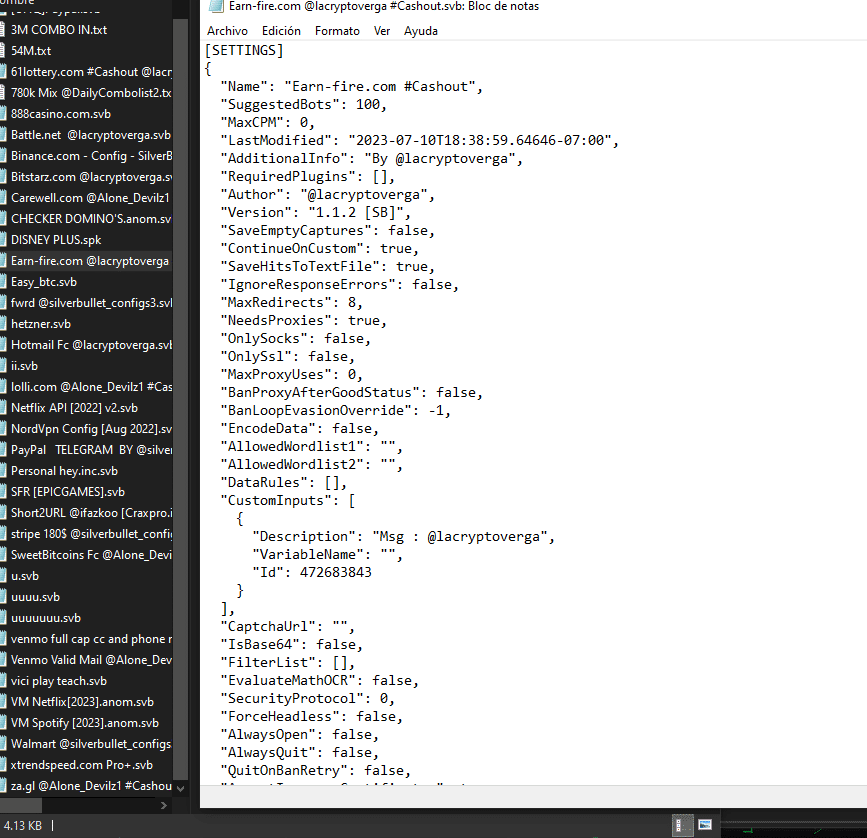Image resolution: width=867 pixels, height=838 pixels.
Task: Select za.gl @Alone_Devilz1 #Cashou file
Action: coord(86,786)
